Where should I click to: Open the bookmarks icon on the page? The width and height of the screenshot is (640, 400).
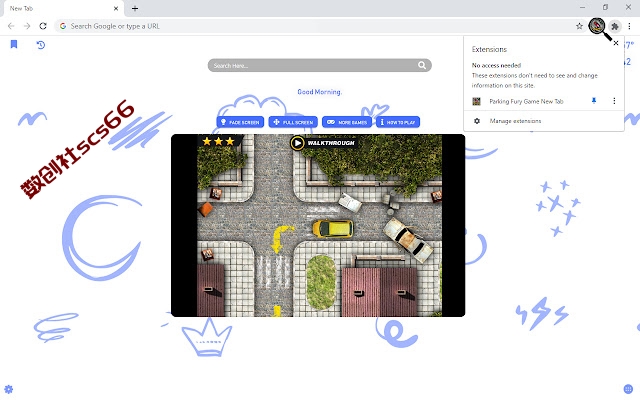[x=14, y=44]
